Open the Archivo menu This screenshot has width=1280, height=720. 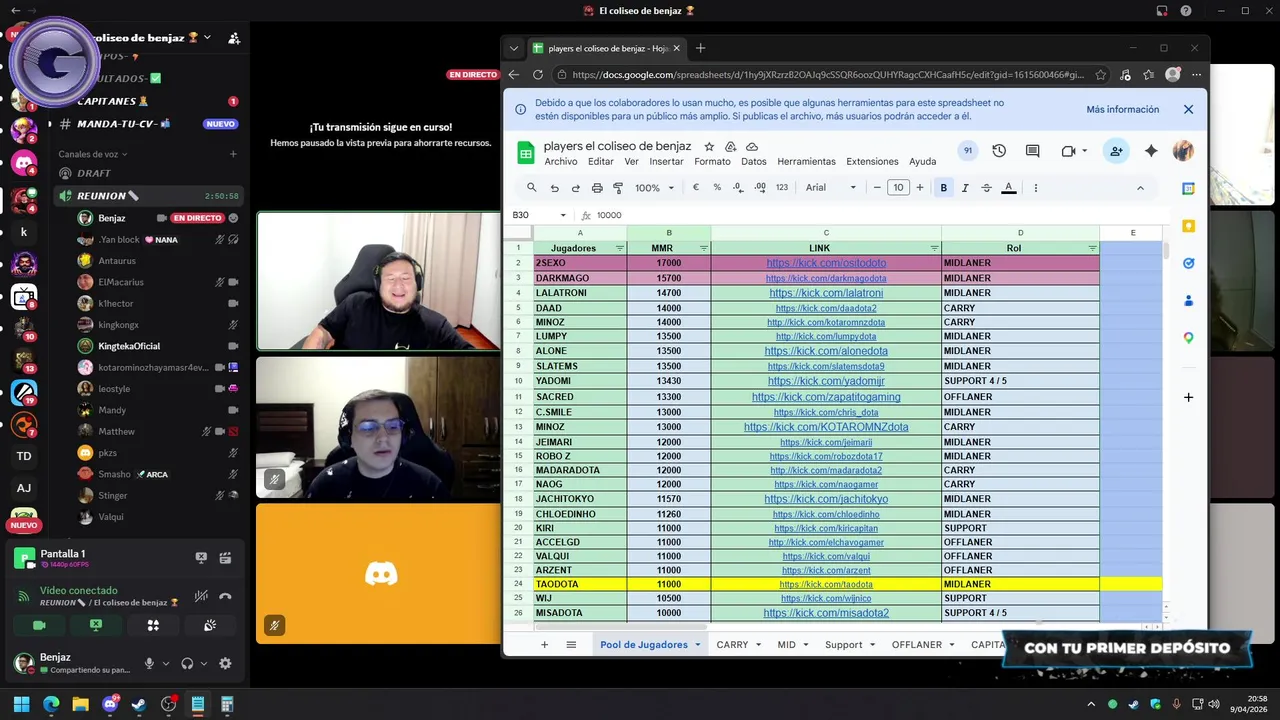point(560,162)
